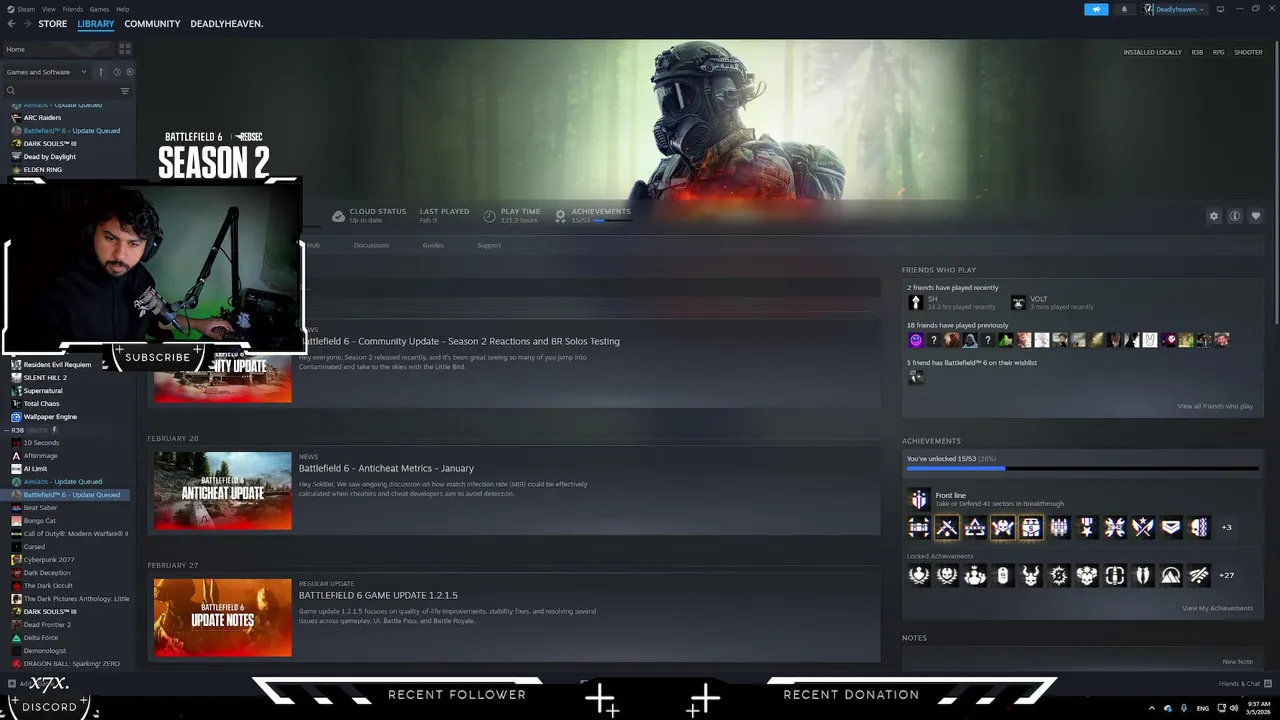This screenshot has height=720, width=1280.
Task: Open the Support tab
Action: coord(489,245)
